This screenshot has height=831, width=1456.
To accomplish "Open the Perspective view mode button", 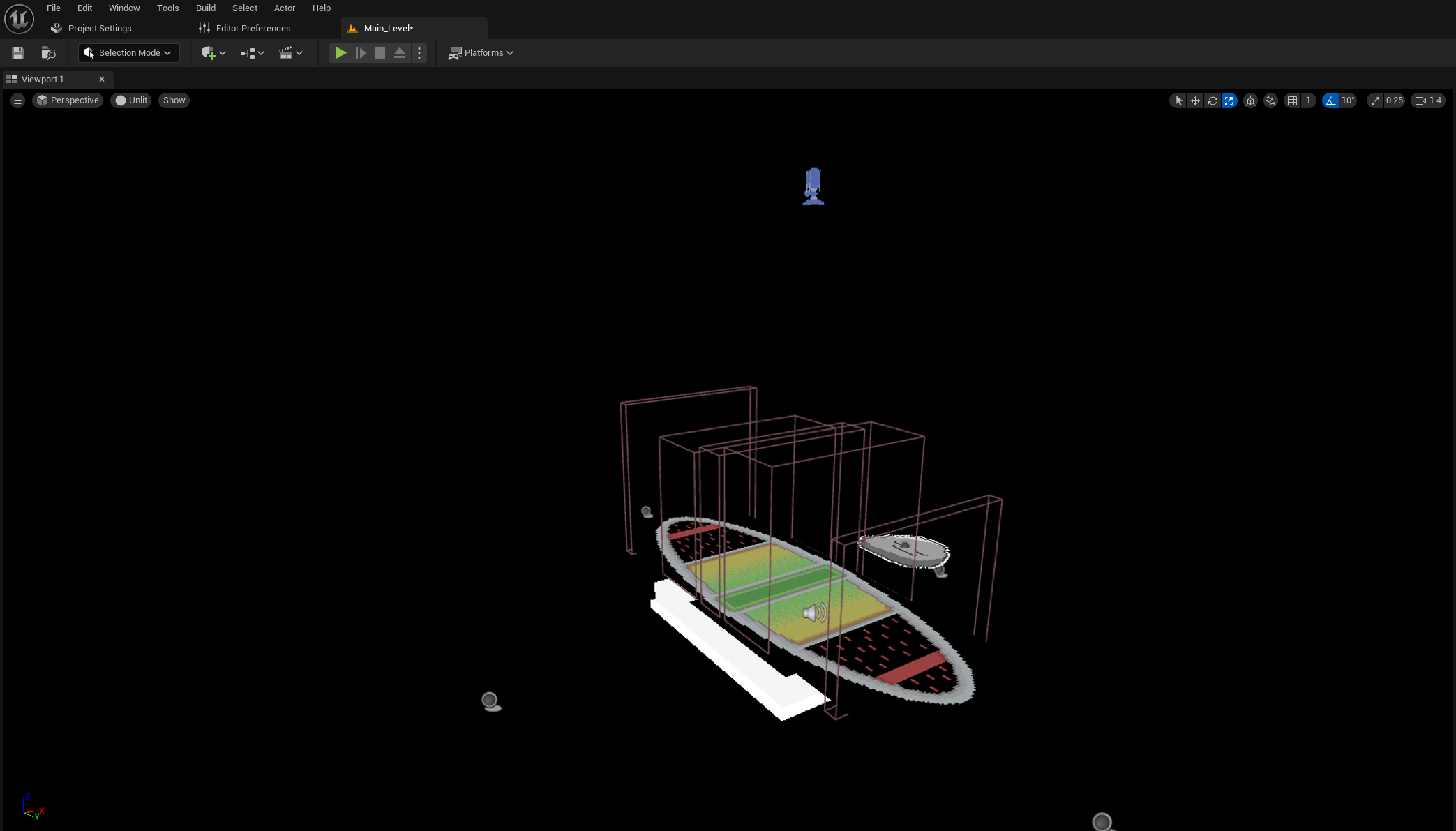I will point(68,100).
